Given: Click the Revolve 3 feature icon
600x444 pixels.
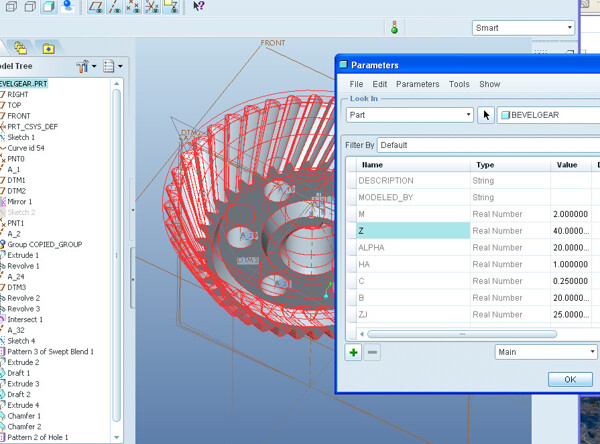Looking at the screenshot, I should [x=2, y=309].
